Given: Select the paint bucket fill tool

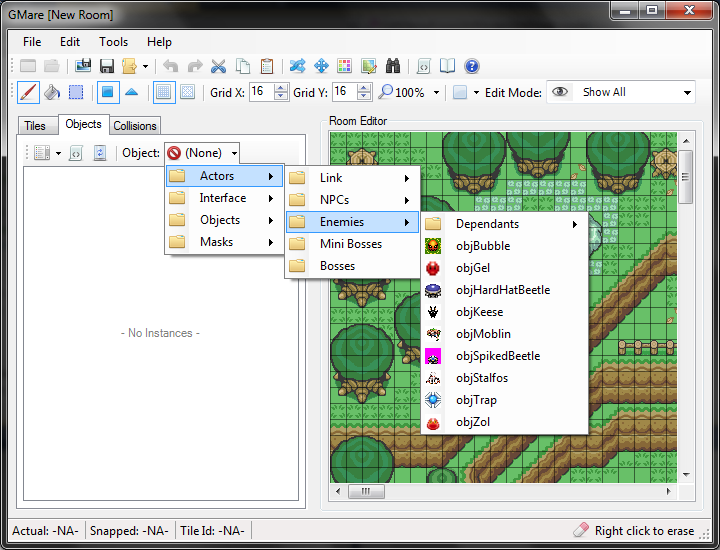Looking at the screenshot, I should click(52, 92).
